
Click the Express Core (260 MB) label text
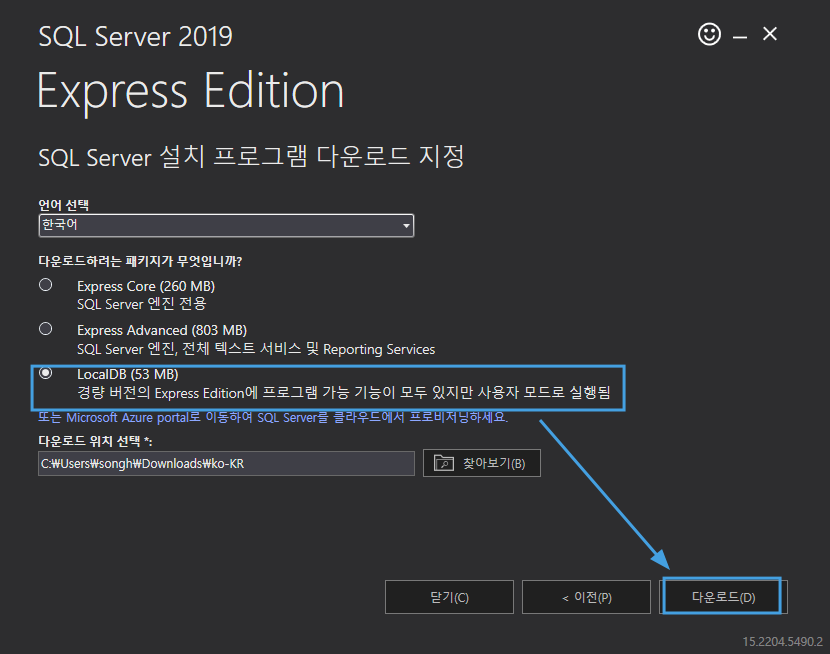[146, 286]
